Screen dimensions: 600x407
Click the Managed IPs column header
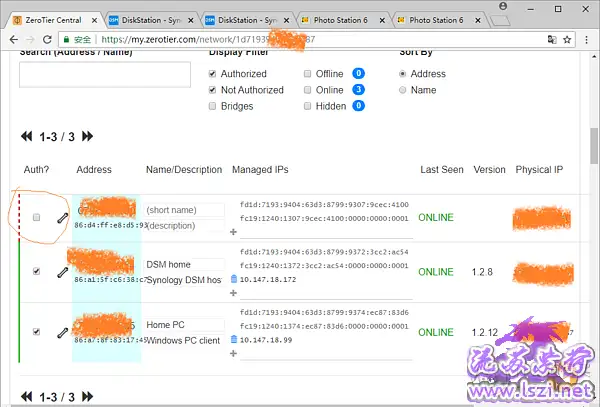(x=260, y=169)
